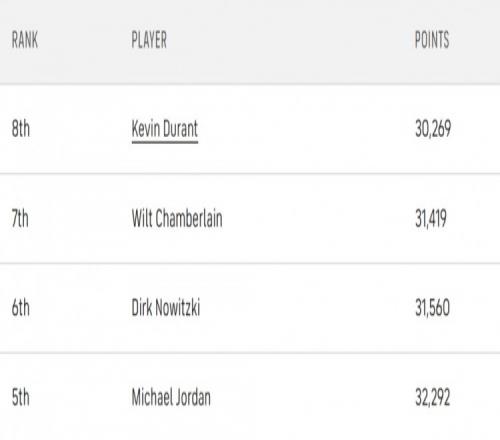
Task: Click Dirk Nowitzki's 31,560 points value
Action: [x=432, y=307]
